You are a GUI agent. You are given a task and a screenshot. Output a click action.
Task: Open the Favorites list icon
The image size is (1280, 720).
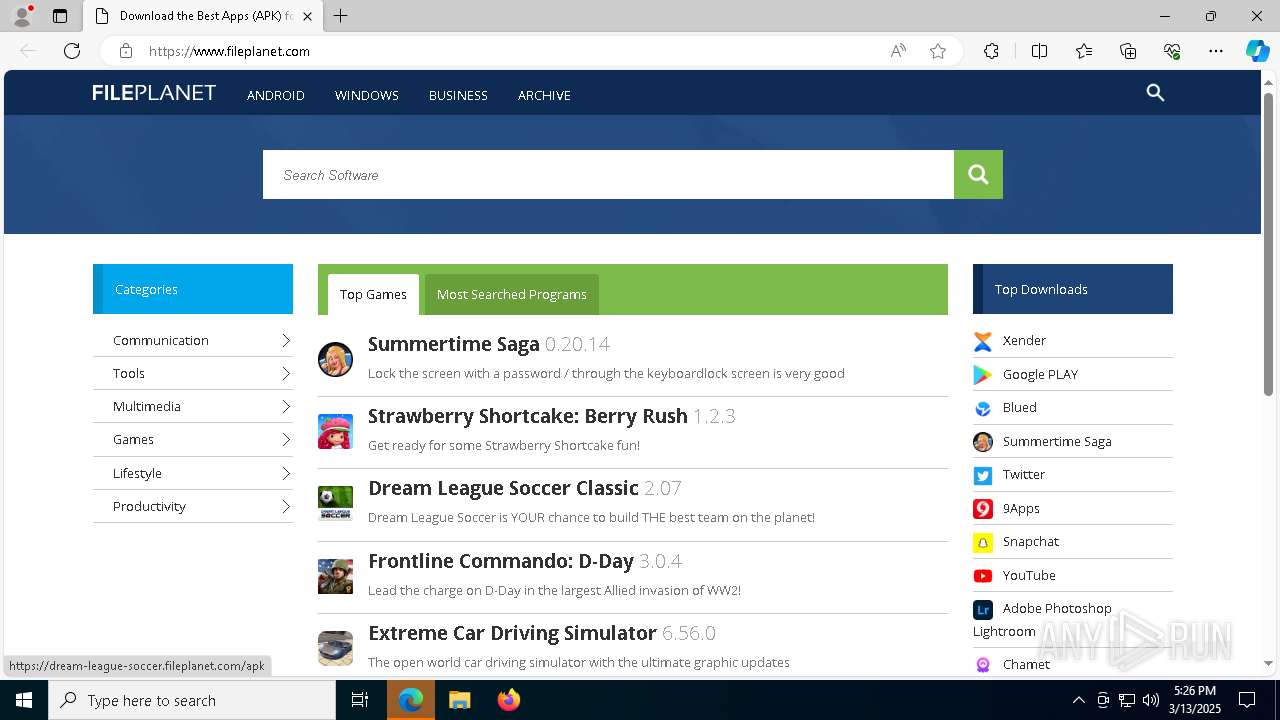pos(1084,51)
